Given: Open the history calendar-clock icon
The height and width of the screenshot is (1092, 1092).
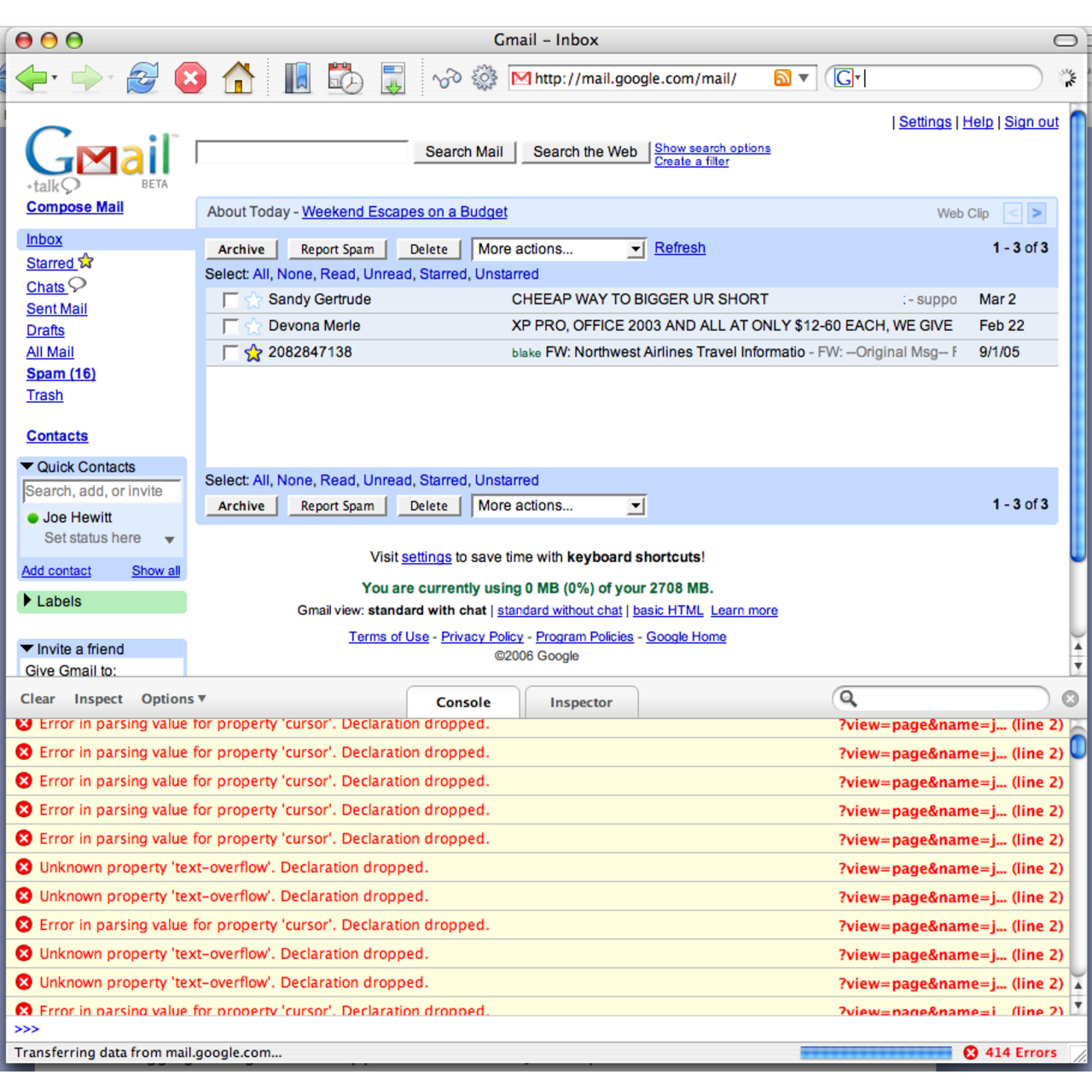Looking at the screenshot, I should point(345,78).
